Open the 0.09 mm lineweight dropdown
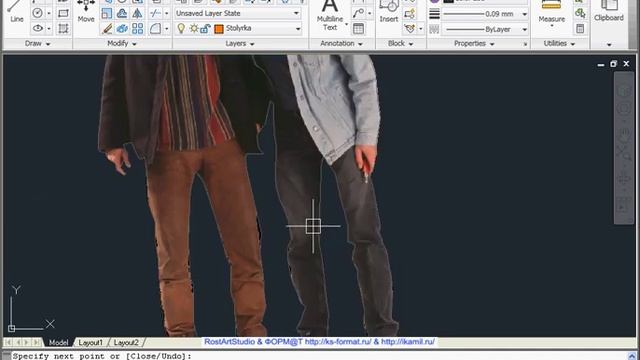 (x=524, y=14)
